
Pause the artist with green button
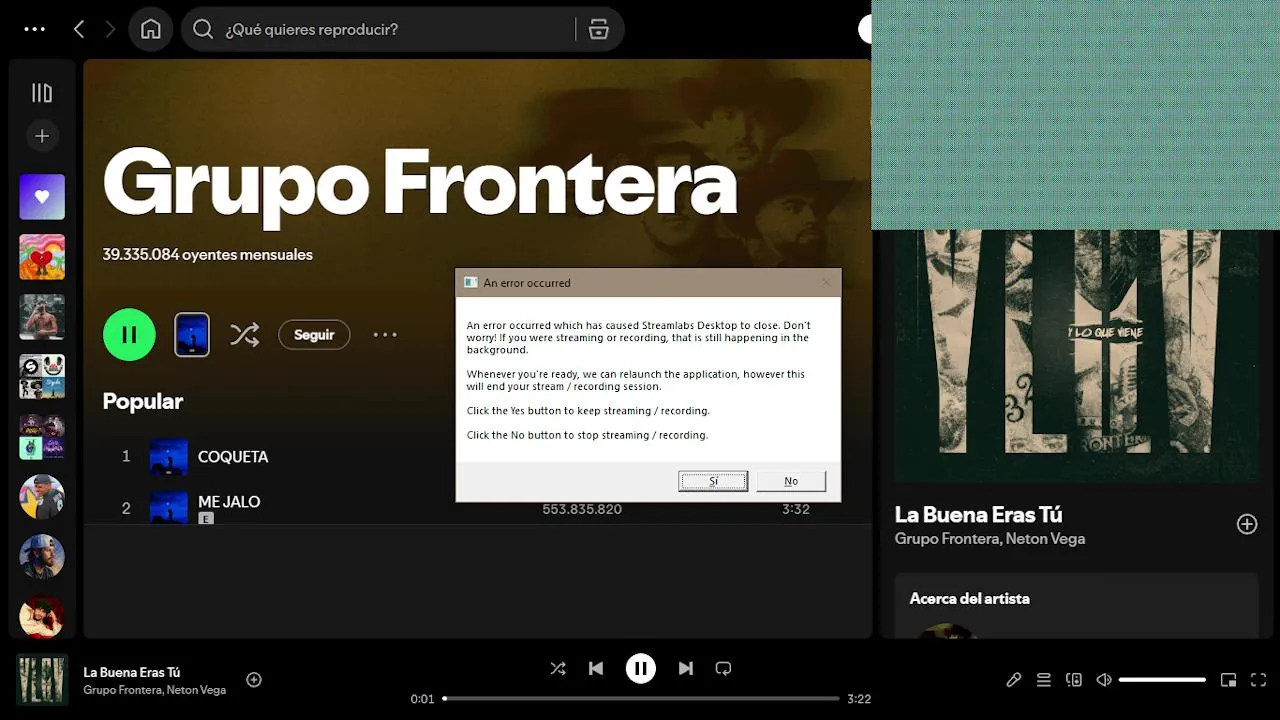(x=129, y=334)
